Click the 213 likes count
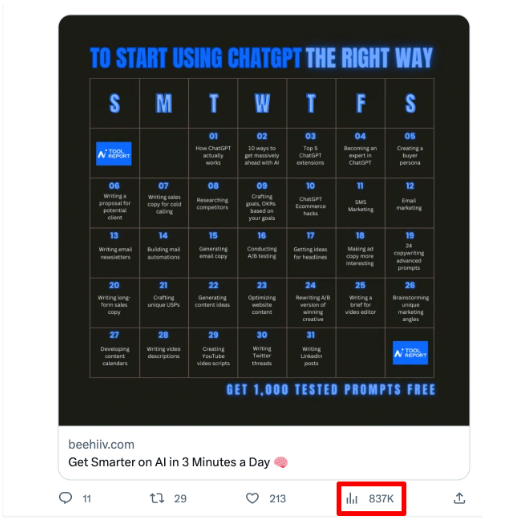The height and width of the screenshot is (528, 510). point(277,498)
